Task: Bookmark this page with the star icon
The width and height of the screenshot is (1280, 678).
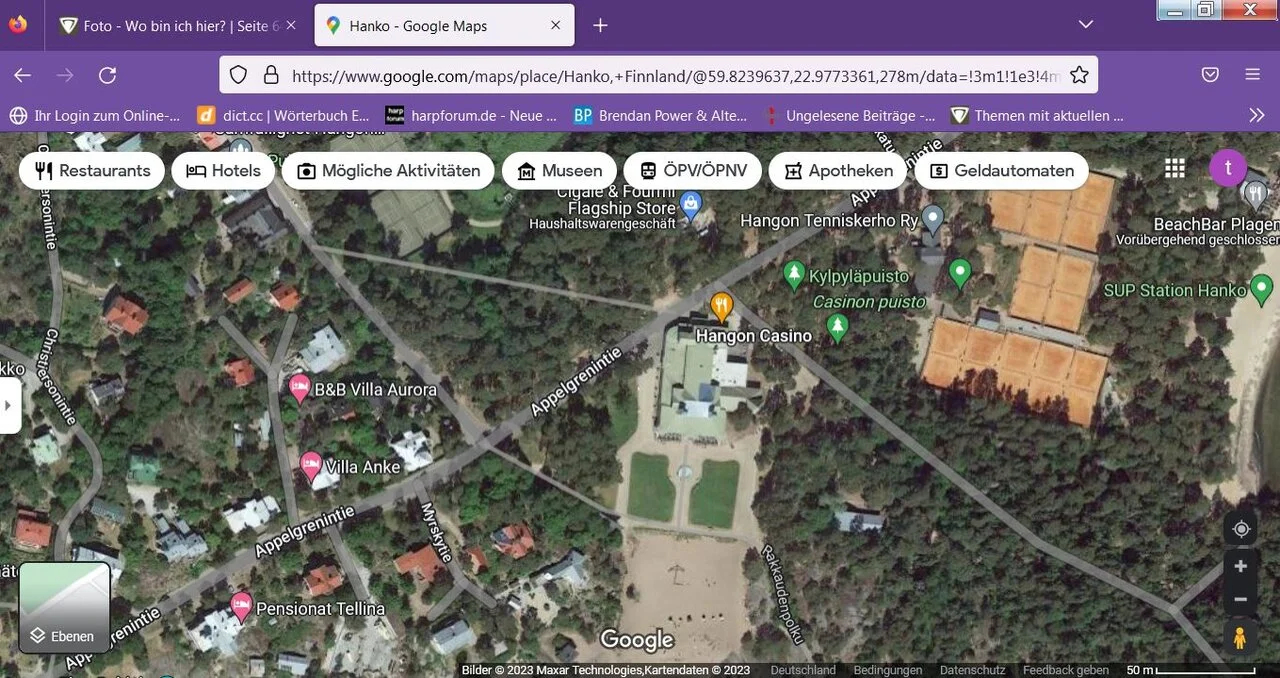Action: (1079, 75)
